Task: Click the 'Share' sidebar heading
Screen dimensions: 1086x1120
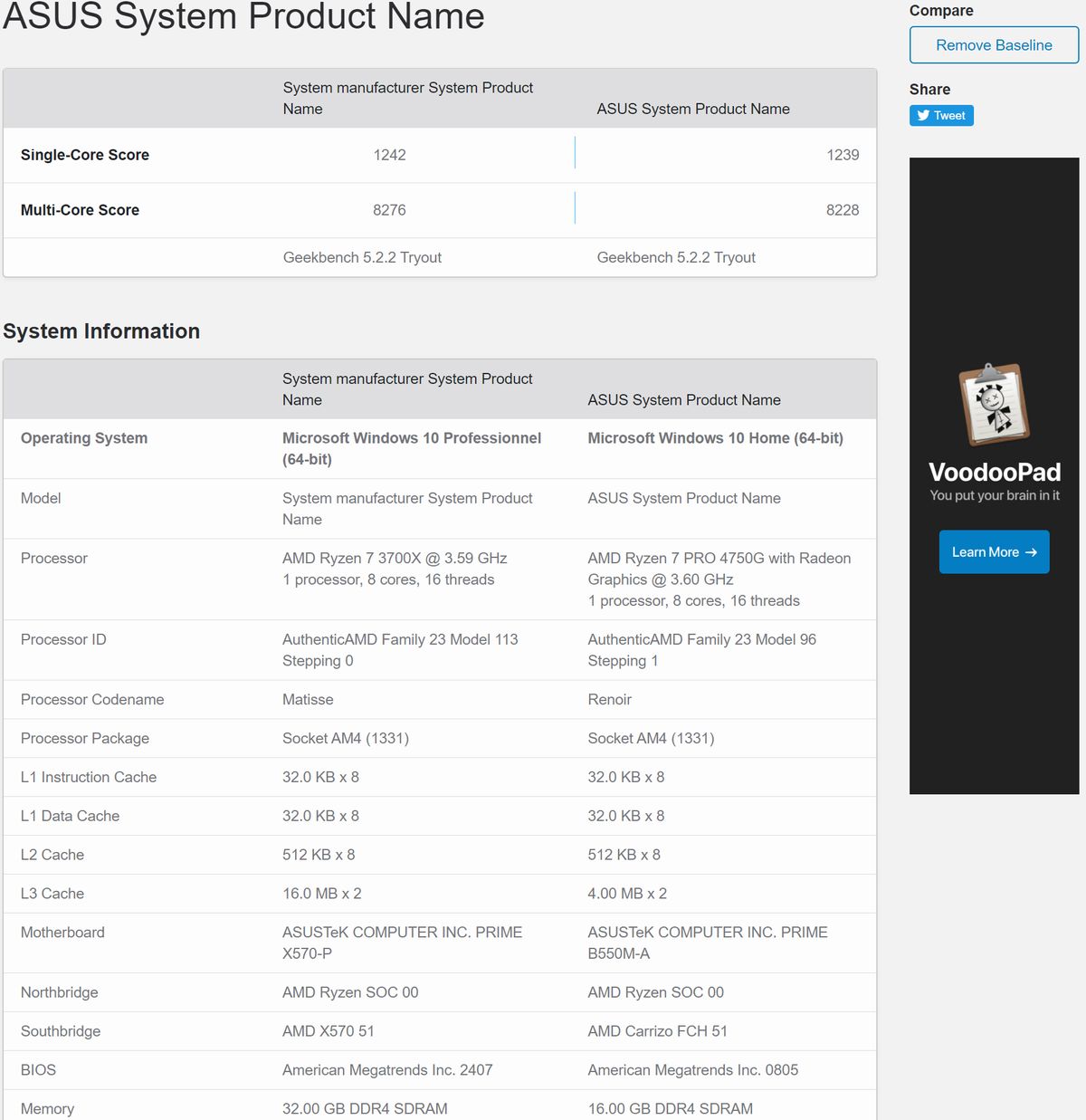Action: 929,90
